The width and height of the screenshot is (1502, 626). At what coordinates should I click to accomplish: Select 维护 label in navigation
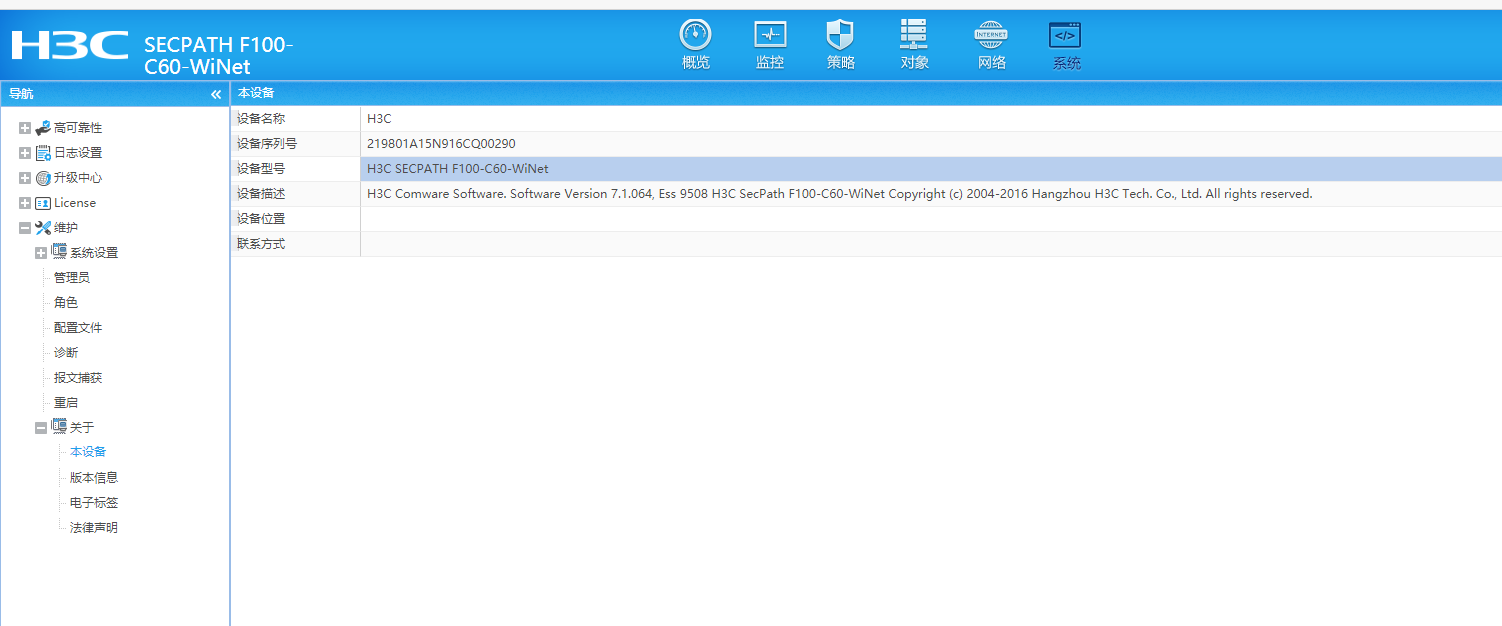click(x=66, y=228)
